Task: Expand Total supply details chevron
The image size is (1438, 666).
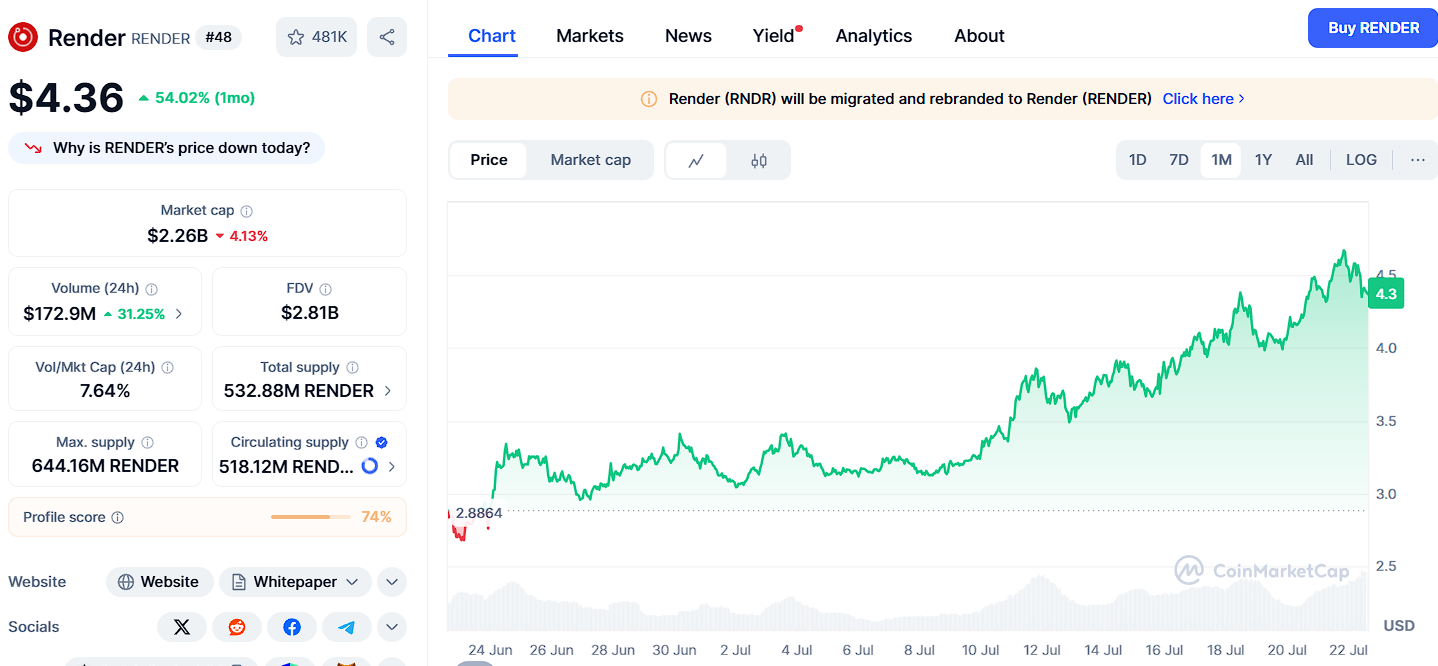Action: click(388, 391)
